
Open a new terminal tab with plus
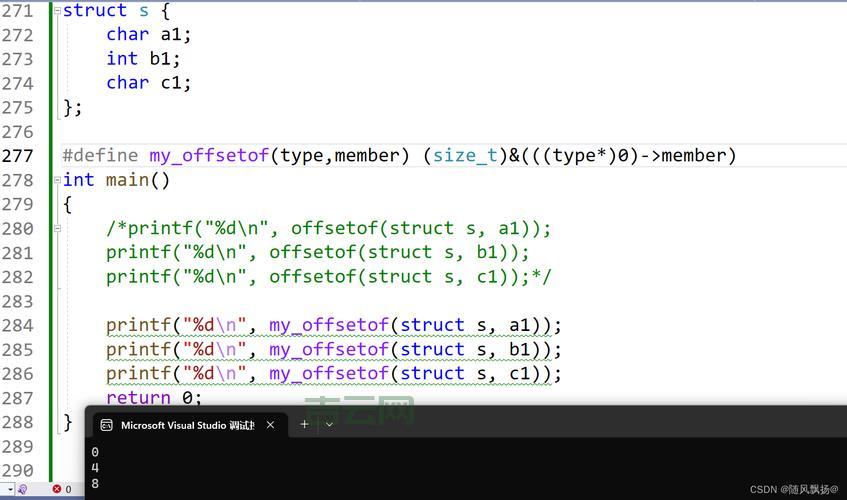click(304, 424)
